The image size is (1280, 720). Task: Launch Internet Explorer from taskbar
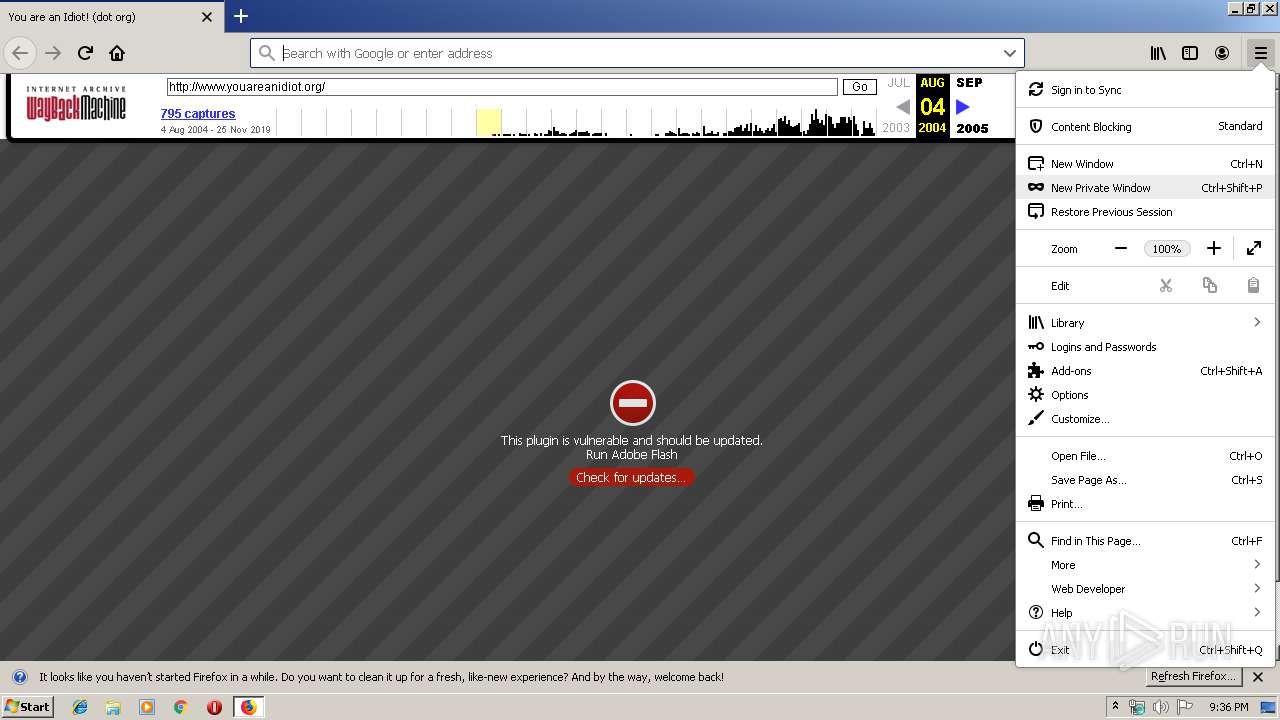click(x=80, y=707)
